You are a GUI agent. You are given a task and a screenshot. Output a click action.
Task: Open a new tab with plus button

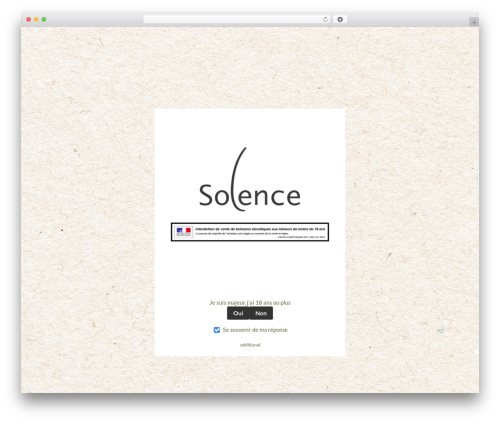[474, 22]
